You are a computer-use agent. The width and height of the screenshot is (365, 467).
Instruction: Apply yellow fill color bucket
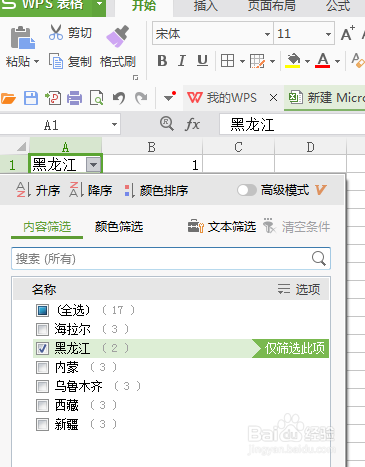(293, 61)
